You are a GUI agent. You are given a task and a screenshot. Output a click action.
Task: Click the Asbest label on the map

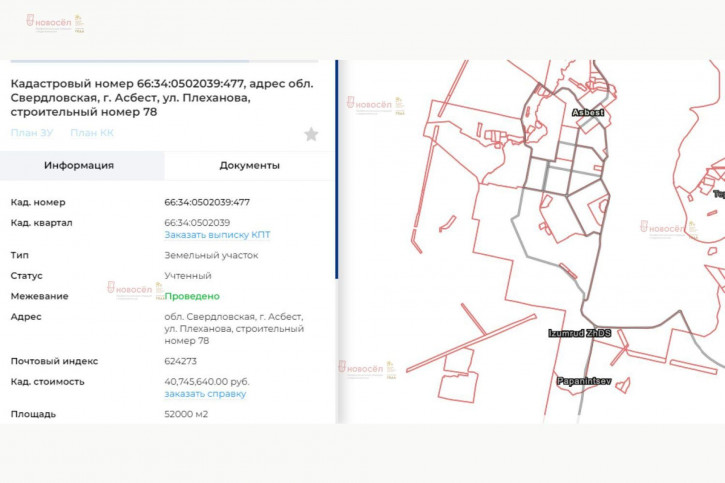(588, 112)
